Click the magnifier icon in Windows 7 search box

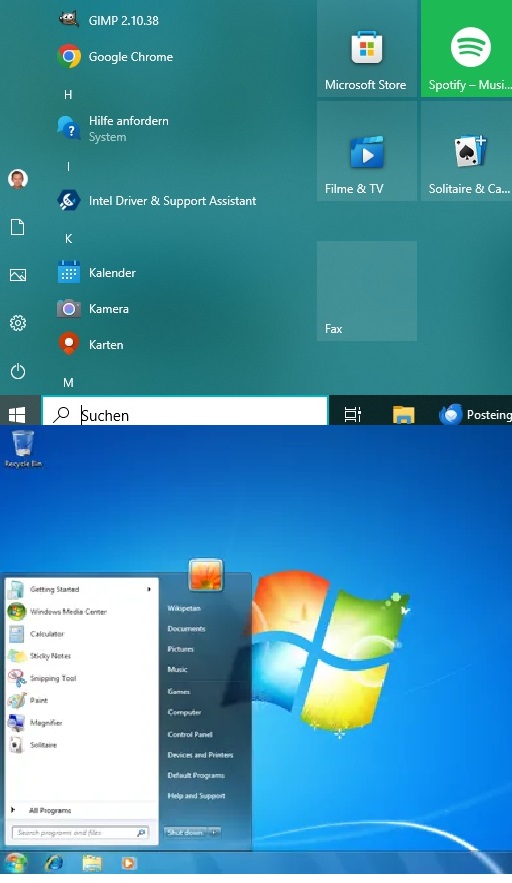tap(141, 832)
